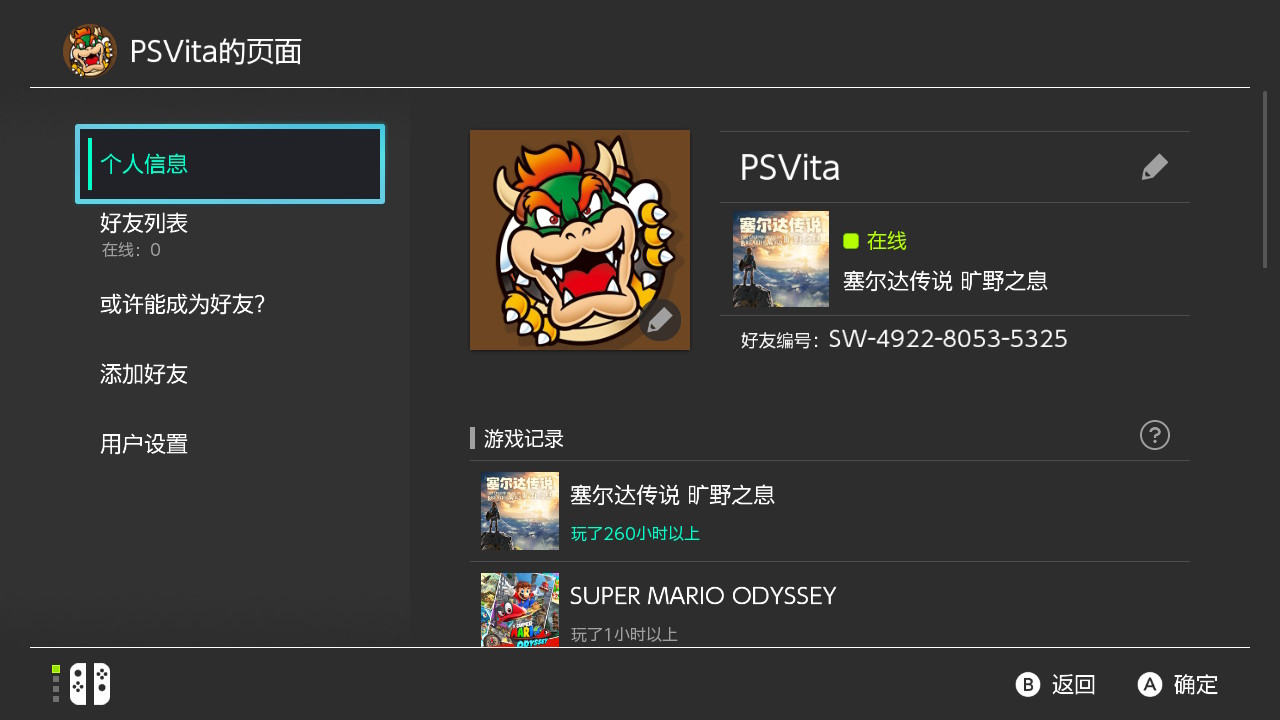Click the 返回 back button label

tap(1074, 685)
